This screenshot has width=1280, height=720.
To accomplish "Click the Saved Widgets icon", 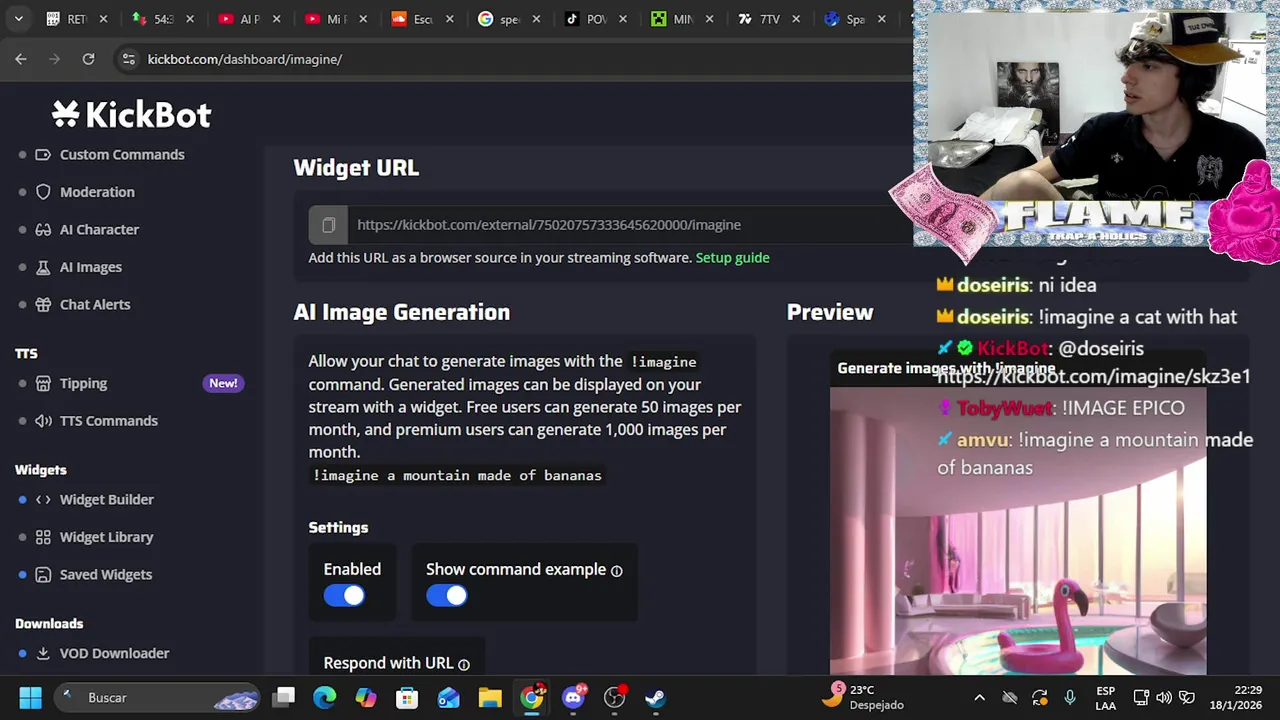I will (x=43, y=574).
